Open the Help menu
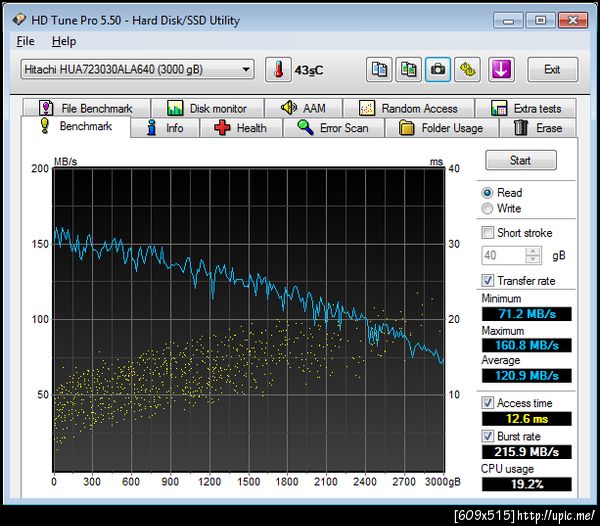Viewport: 600px width, 526px height. pos(63,41)
